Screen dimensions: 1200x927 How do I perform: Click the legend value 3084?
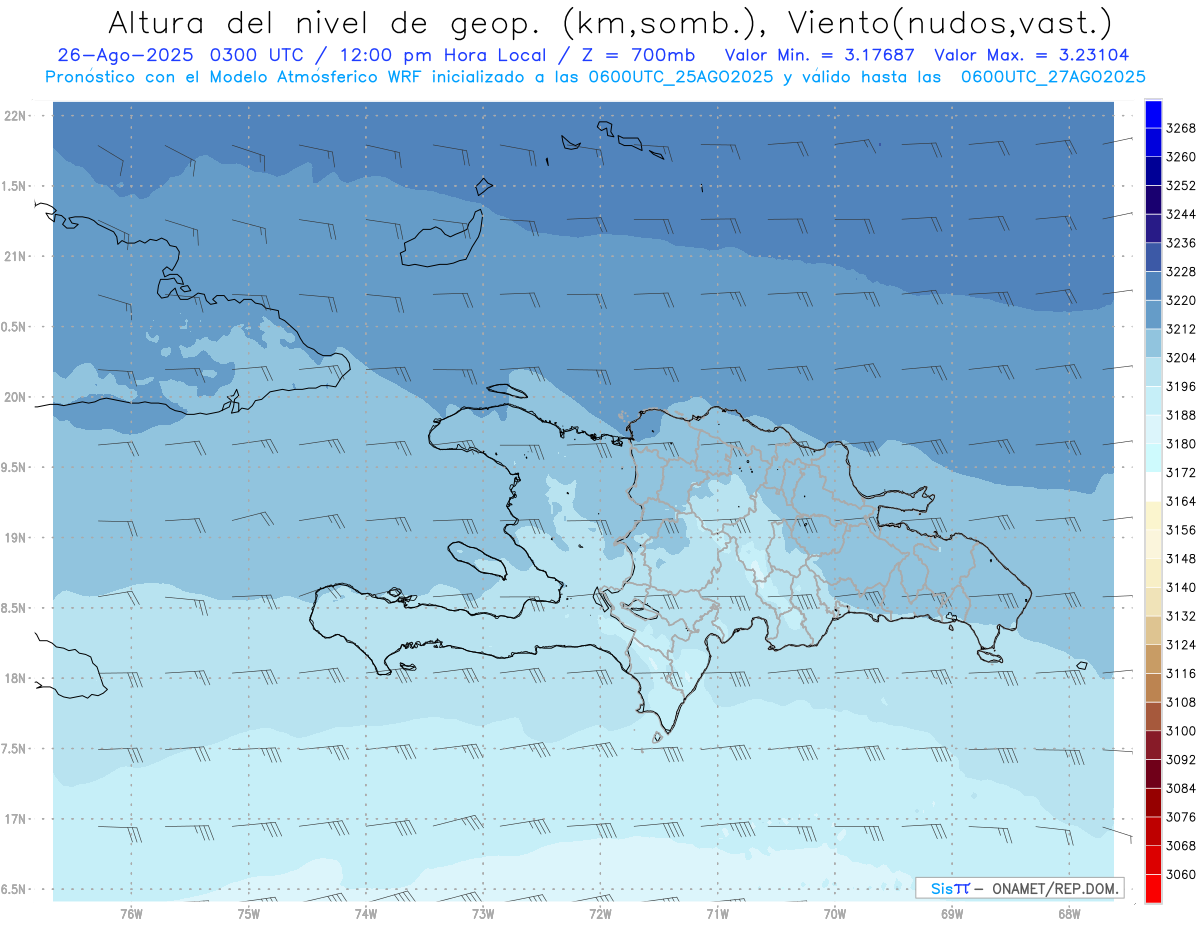(1180, 788)
